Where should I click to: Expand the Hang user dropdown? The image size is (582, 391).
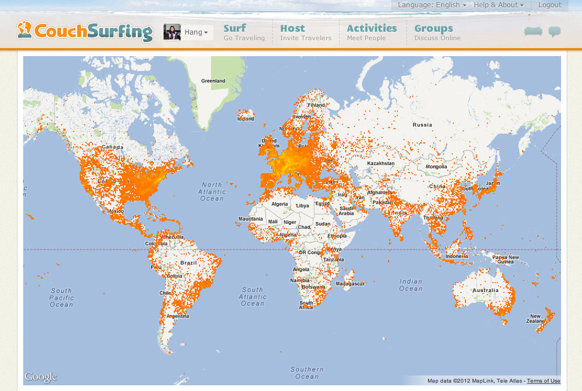[x=196, y=32]
